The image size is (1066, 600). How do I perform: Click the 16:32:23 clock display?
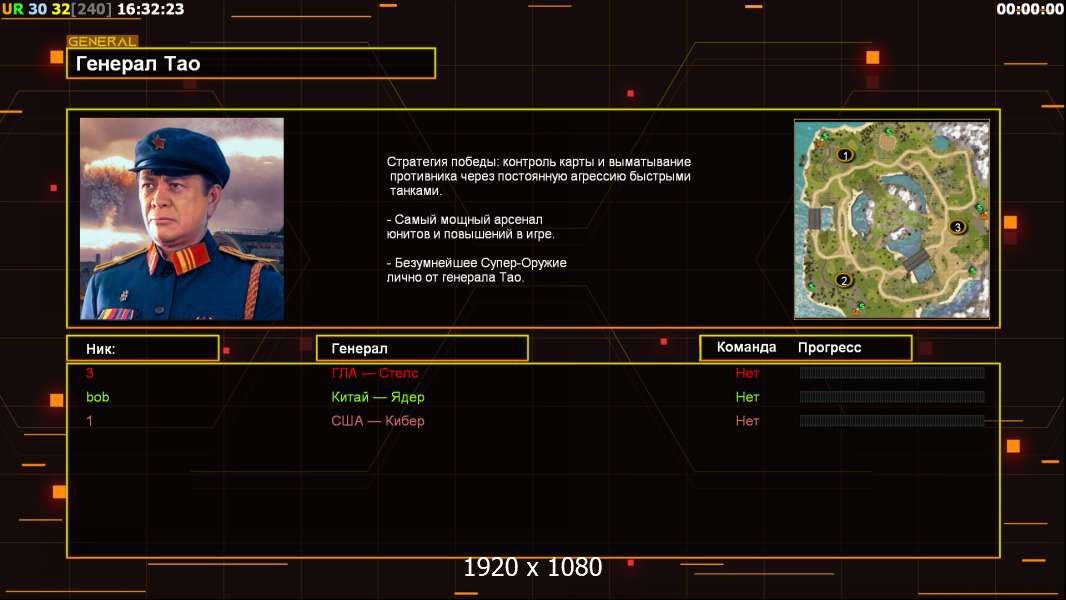[x=150, y=9]
